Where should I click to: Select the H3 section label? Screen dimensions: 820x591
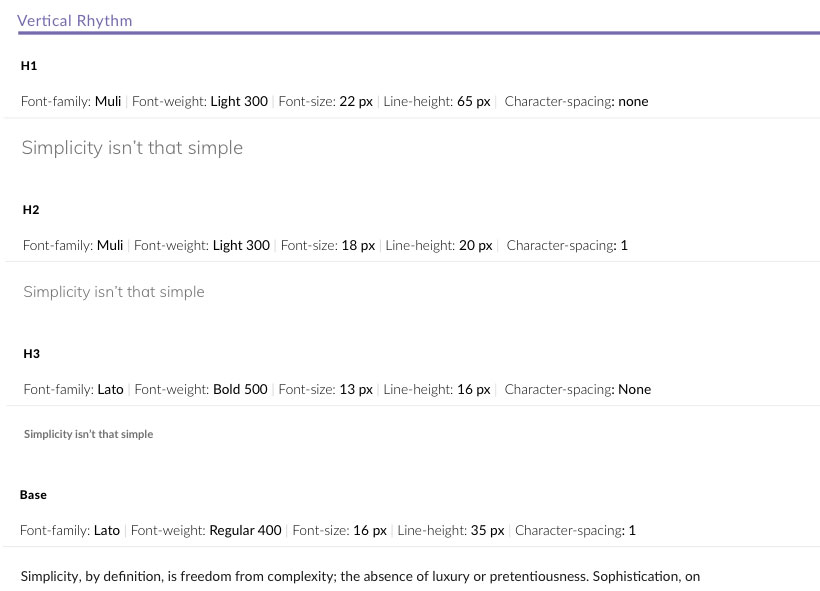pos(31,354)
